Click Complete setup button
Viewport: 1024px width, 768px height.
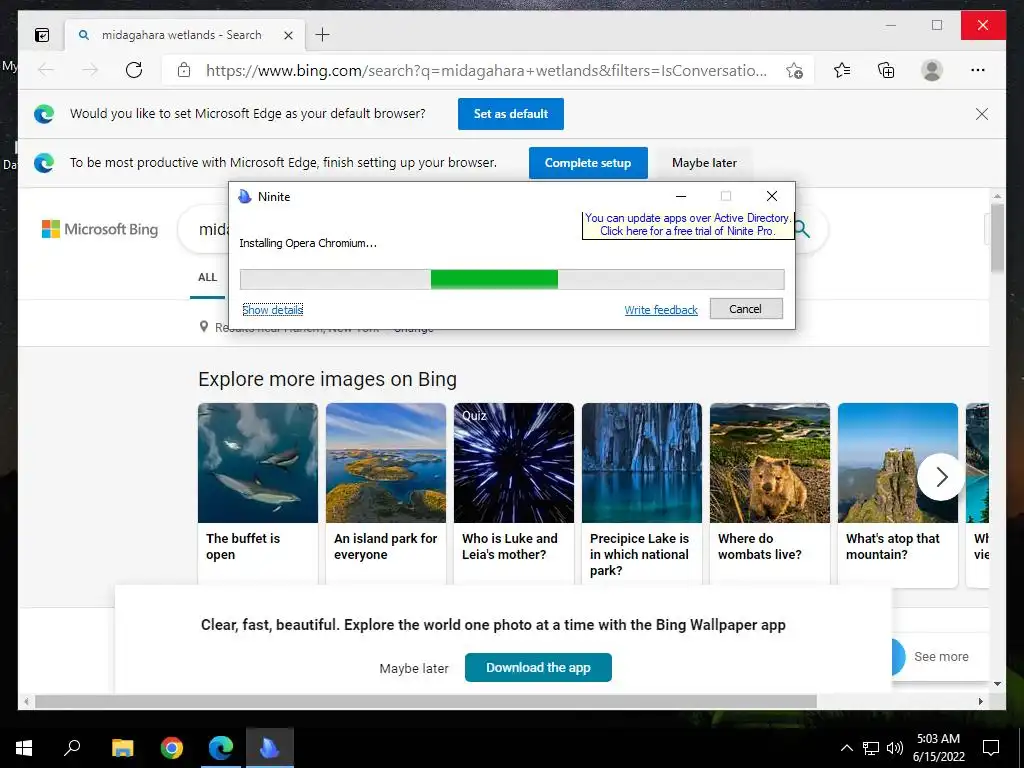click(x=588, y=163)
